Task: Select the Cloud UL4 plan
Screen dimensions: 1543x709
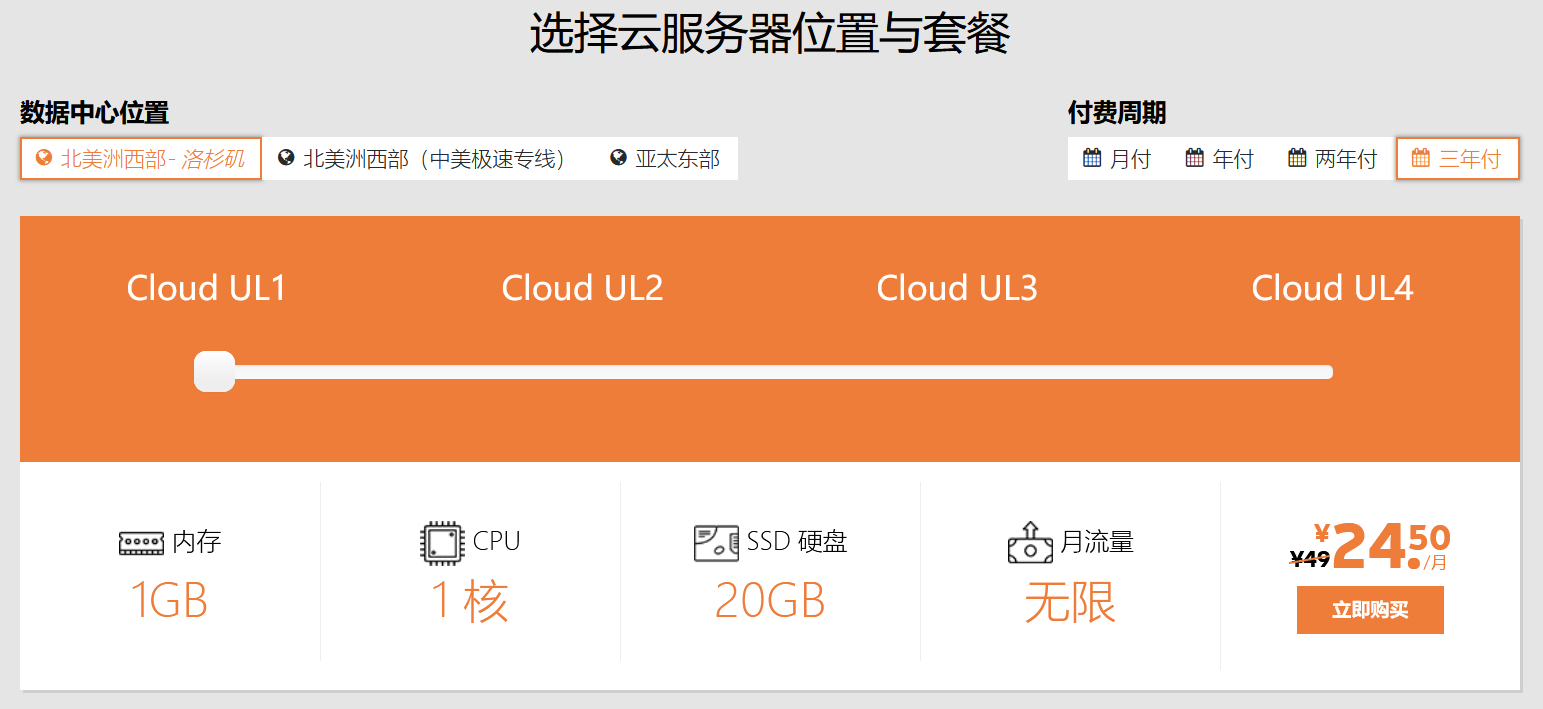Action: coord(1332,288)
